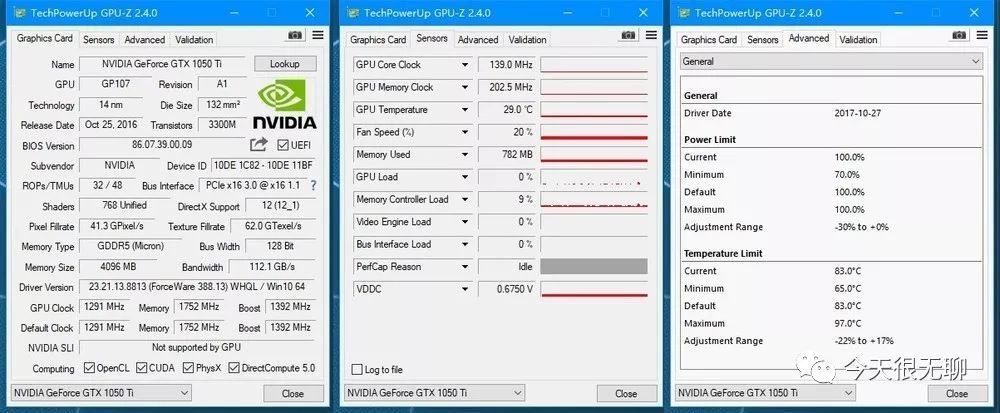The image size is (1000, 413).
Task: Click the Name field showing GTX 1050 Ti
Action: click(163, 64)
